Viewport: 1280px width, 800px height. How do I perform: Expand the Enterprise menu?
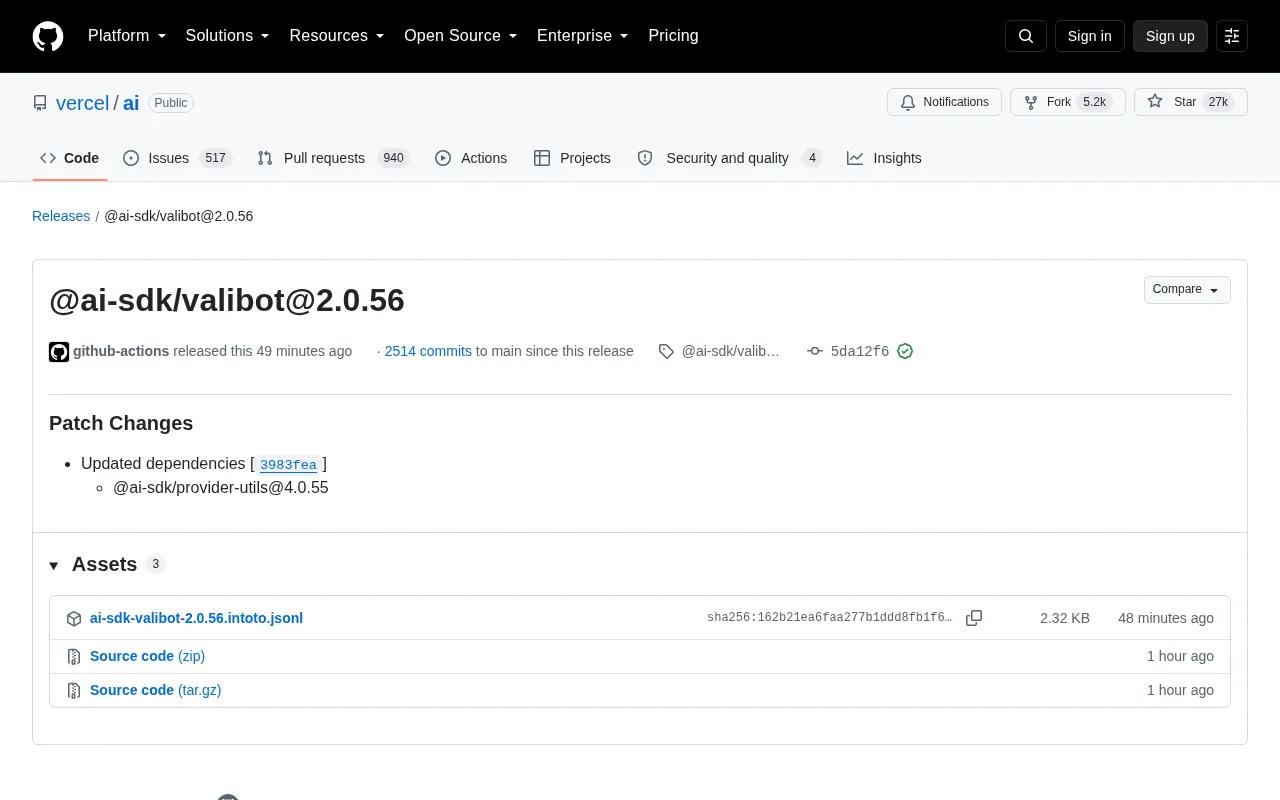(x=583, y=36)
